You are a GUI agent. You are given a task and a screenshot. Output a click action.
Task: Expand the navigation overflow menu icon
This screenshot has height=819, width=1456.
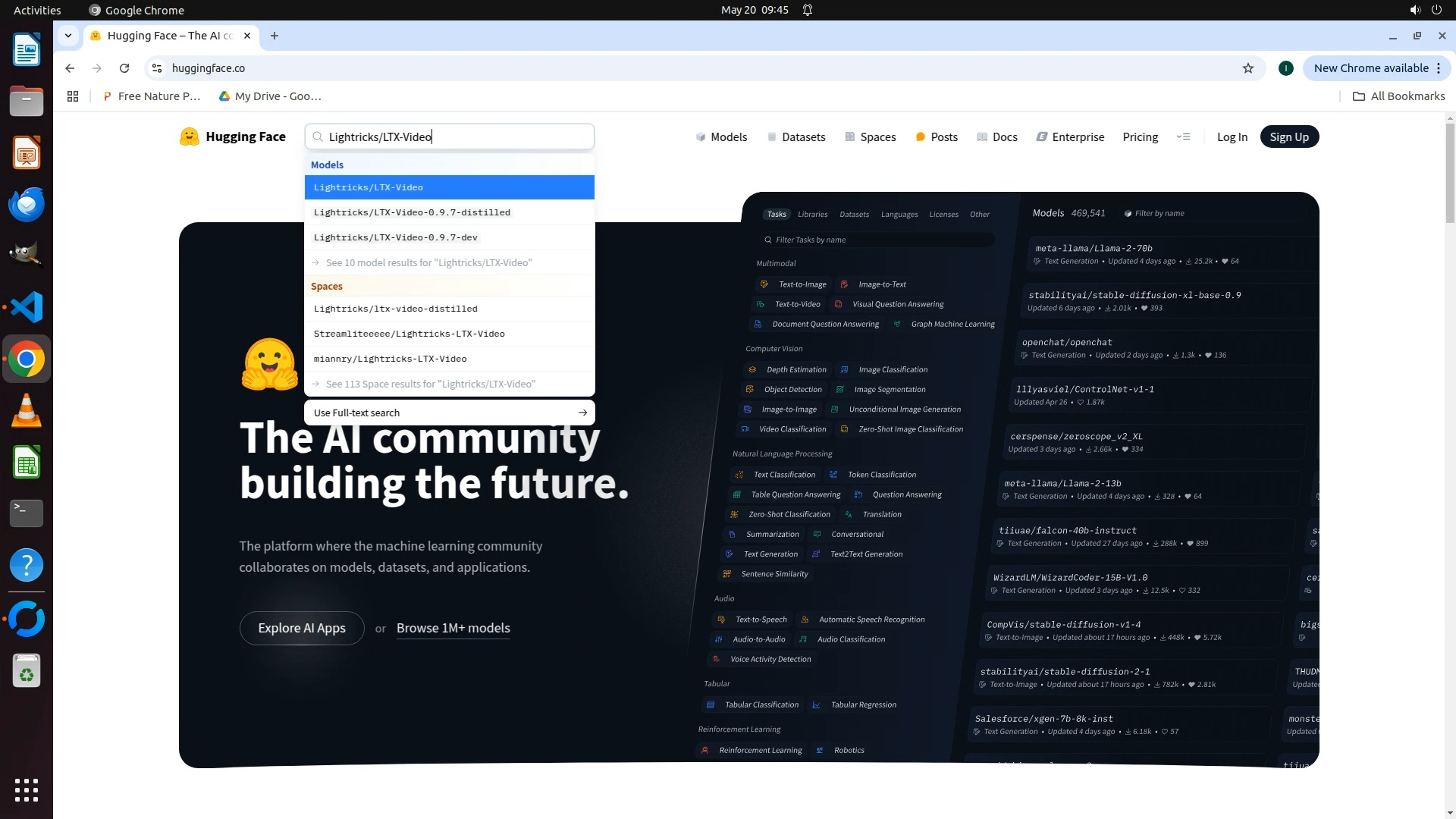(x=1183, y=137)
